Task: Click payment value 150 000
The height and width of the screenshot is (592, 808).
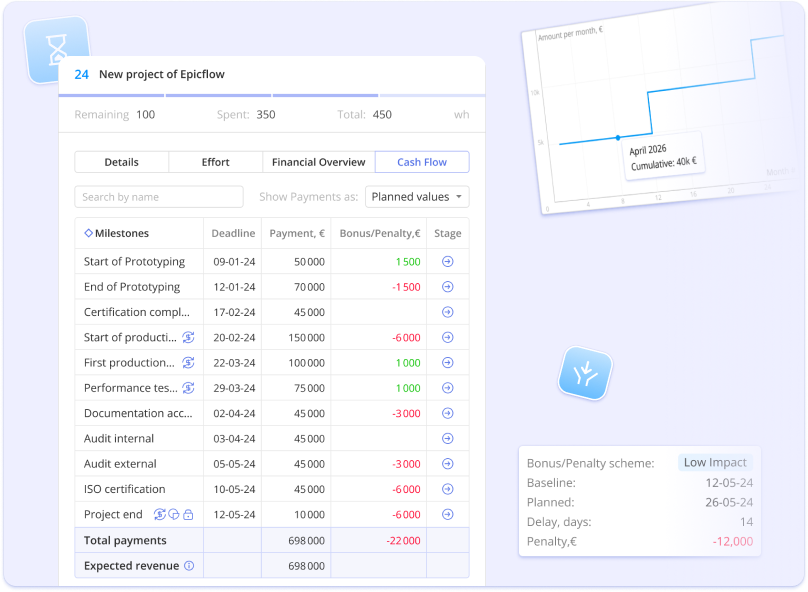Action: [307, 337]
